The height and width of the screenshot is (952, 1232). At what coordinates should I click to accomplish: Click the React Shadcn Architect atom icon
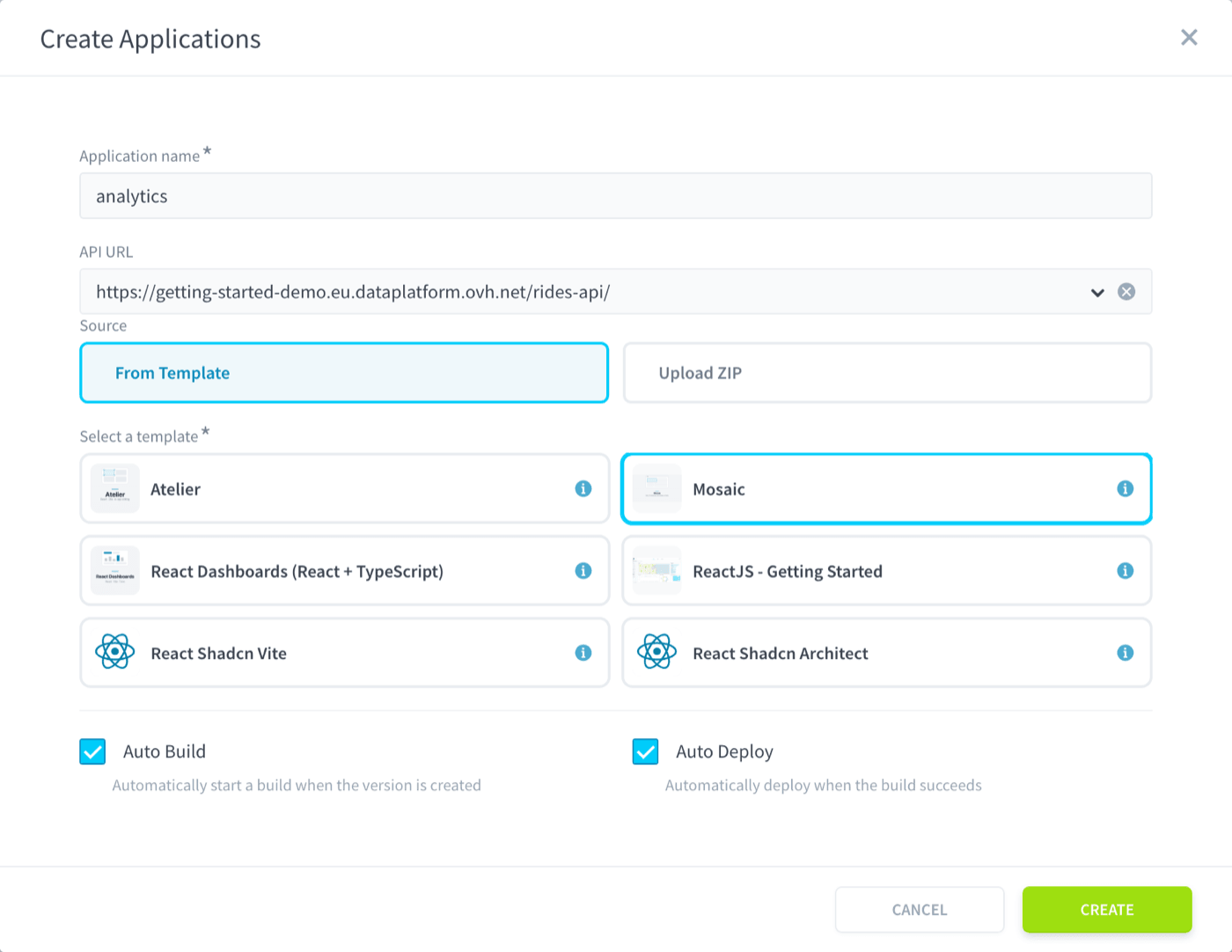pyautogui.click(x=657, y=653)
